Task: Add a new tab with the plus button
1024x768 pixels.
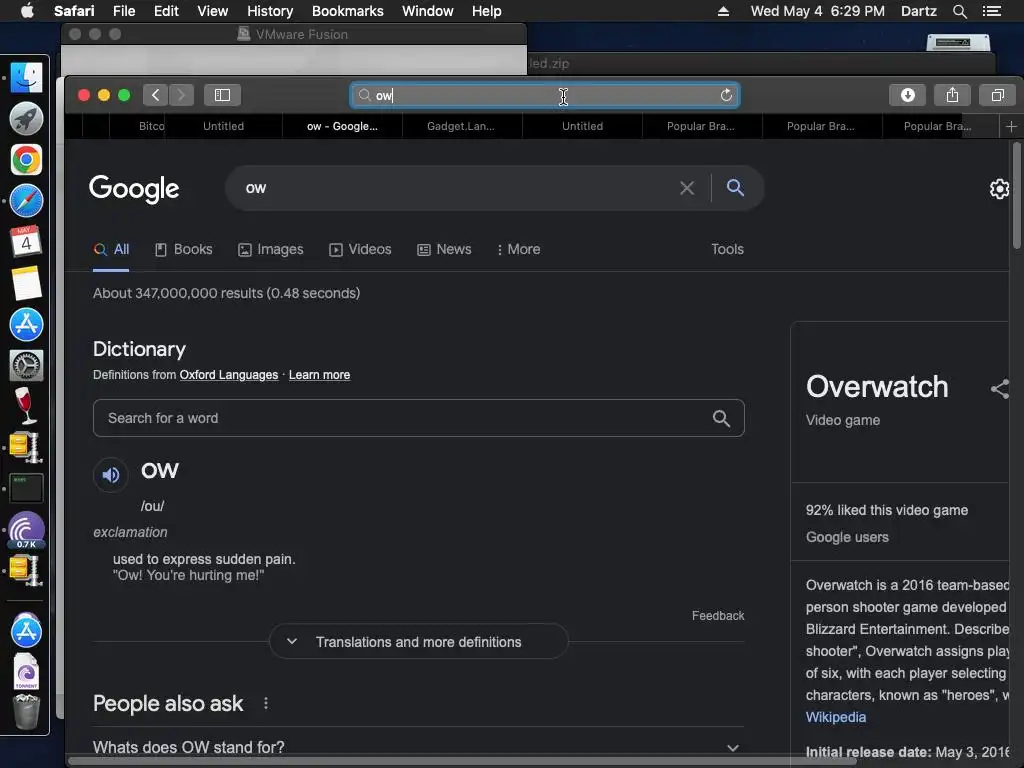Action: (1011, 127)
